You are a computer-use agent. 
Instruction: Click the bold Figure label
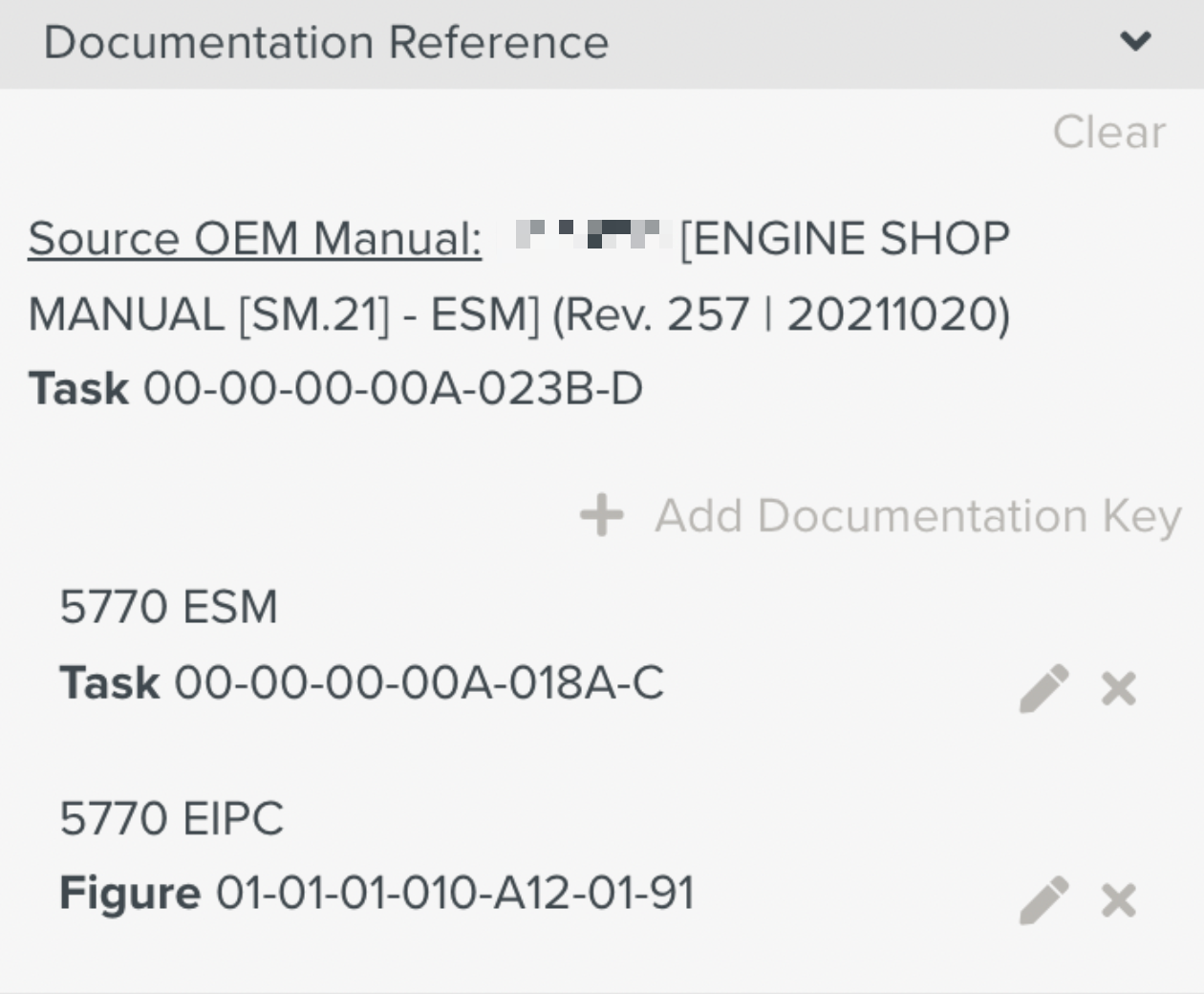[130, 894]
